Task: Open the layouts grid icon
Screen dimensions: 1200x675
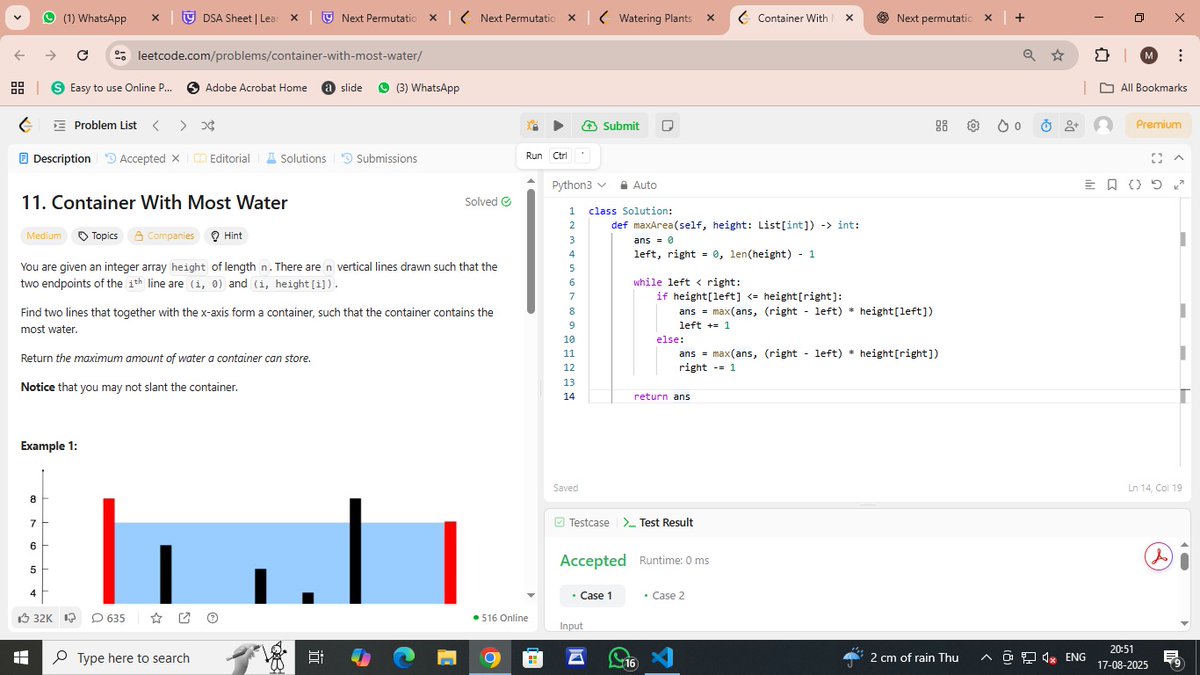Action: [x=941, y=126]
